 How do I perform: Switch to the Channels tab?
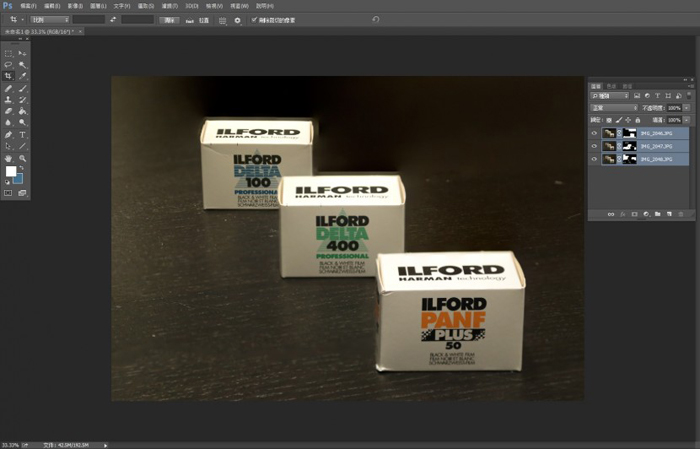tap(611, 86)
